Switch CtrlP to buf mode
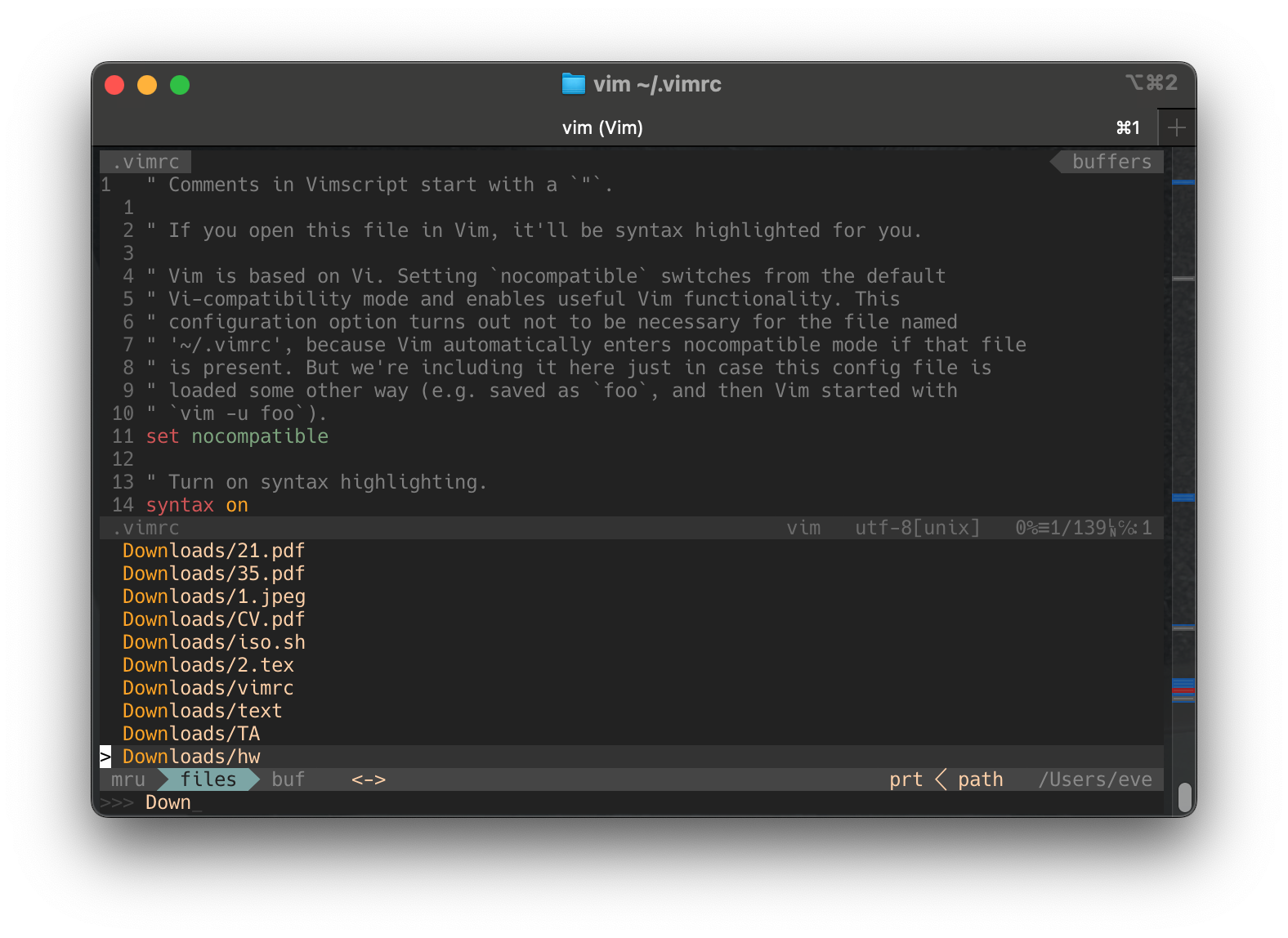This screenshot has width=1288, height=938. click(288, 779)
